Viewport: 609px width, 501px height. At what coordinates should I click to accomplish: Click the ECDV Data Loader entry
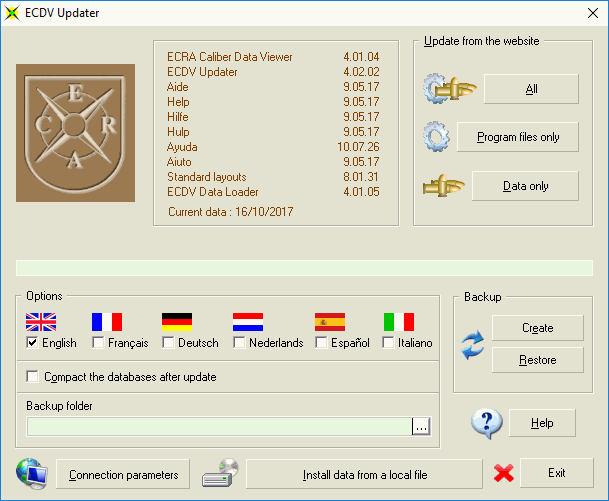[x=212, y=191]
